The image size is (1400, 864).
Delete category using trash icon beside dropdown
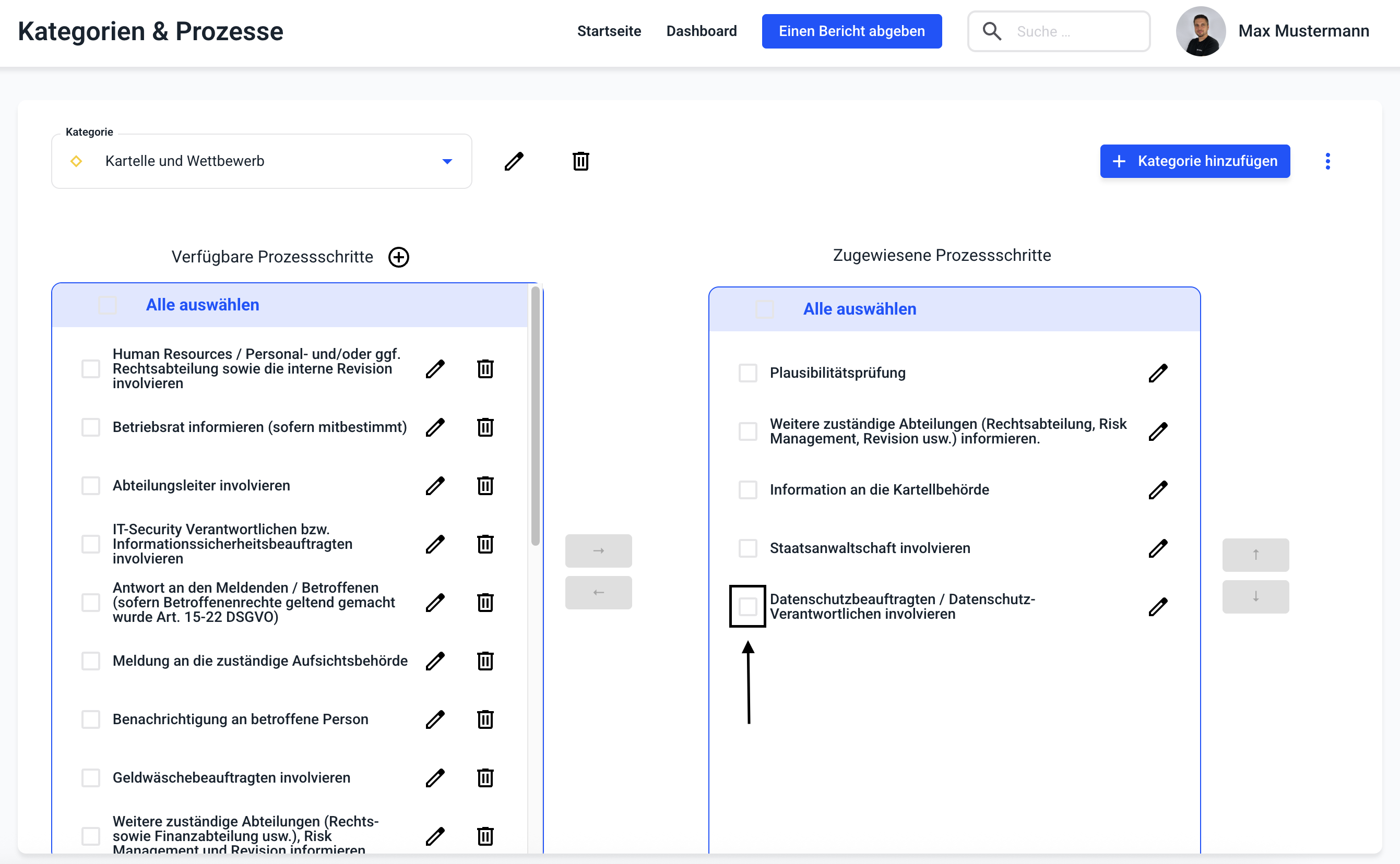coord(580,161)
